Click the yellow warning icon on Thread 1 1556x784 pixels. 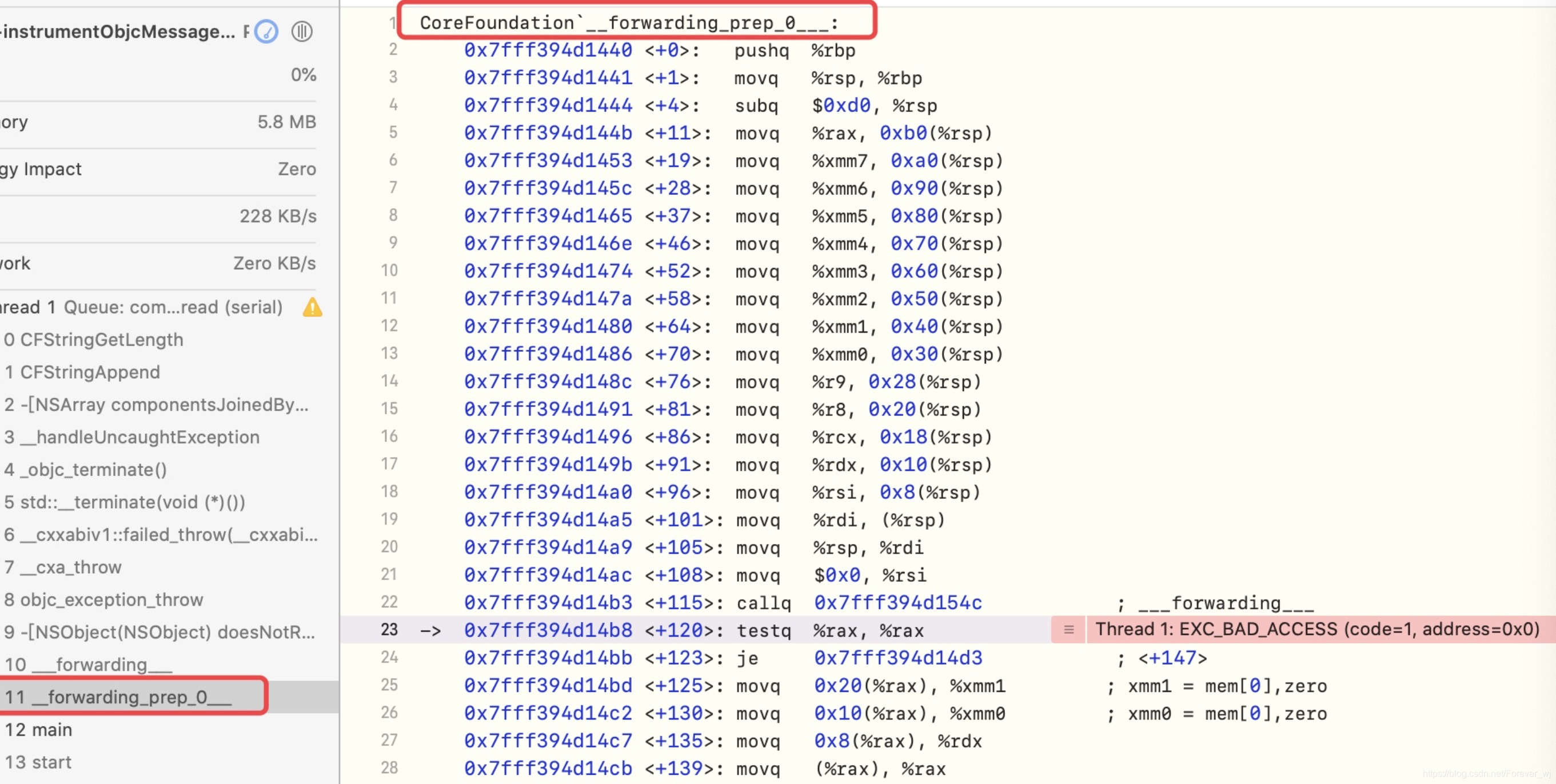point(312,307)
